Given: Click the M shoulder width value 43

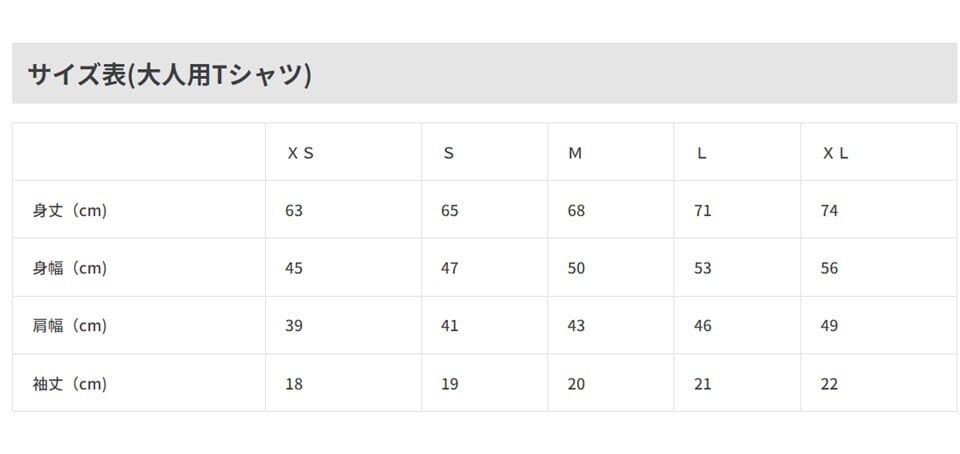Looking at the screenshot, I should click(x=576, y=326).
